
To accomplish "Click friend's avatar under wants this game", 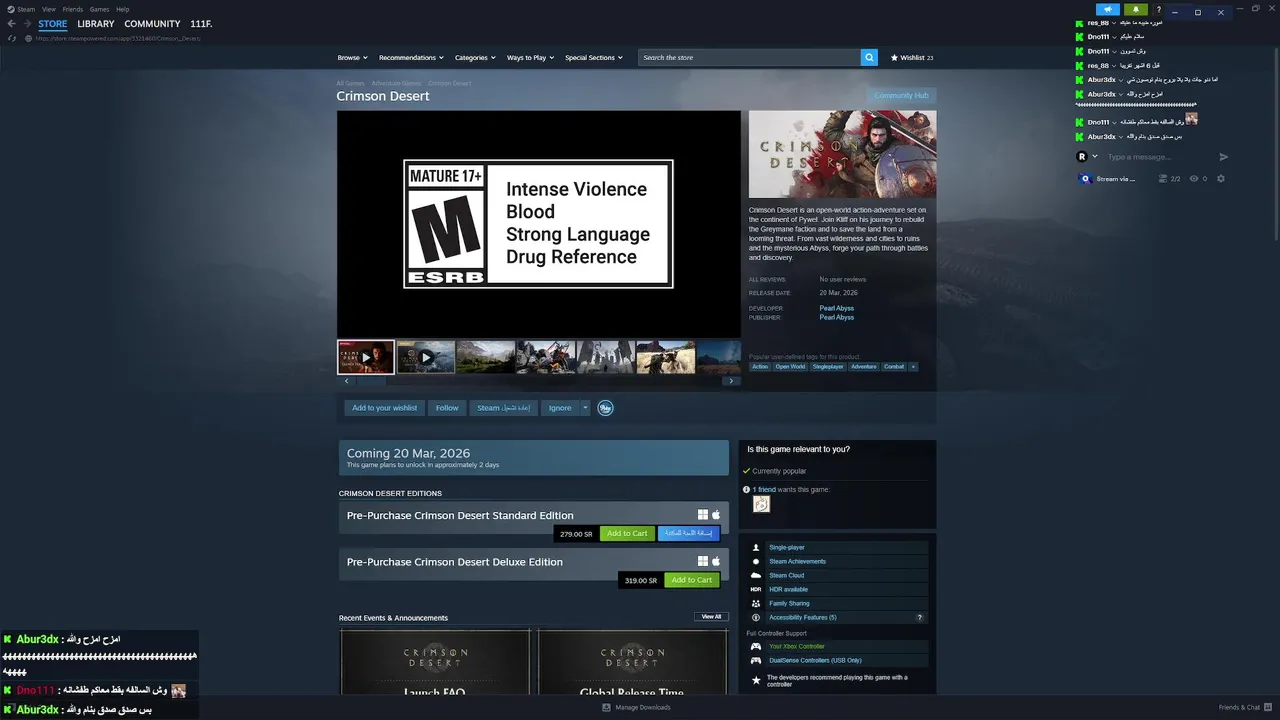I will [761, 505].
